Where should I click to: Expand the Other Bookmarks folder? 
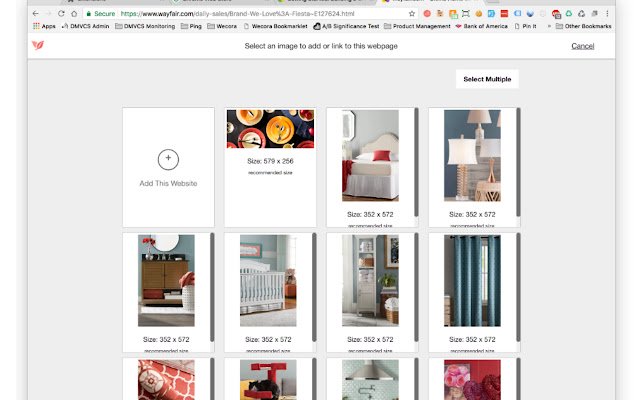[583, 26]
